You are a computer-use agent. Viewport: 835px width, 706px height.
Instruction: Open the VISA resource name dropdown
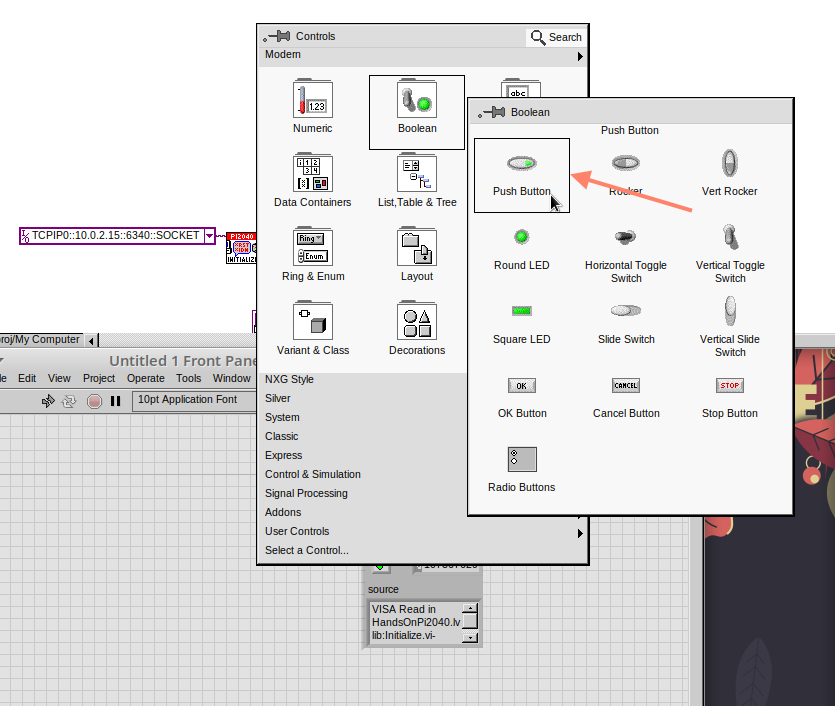click(210, 235)
